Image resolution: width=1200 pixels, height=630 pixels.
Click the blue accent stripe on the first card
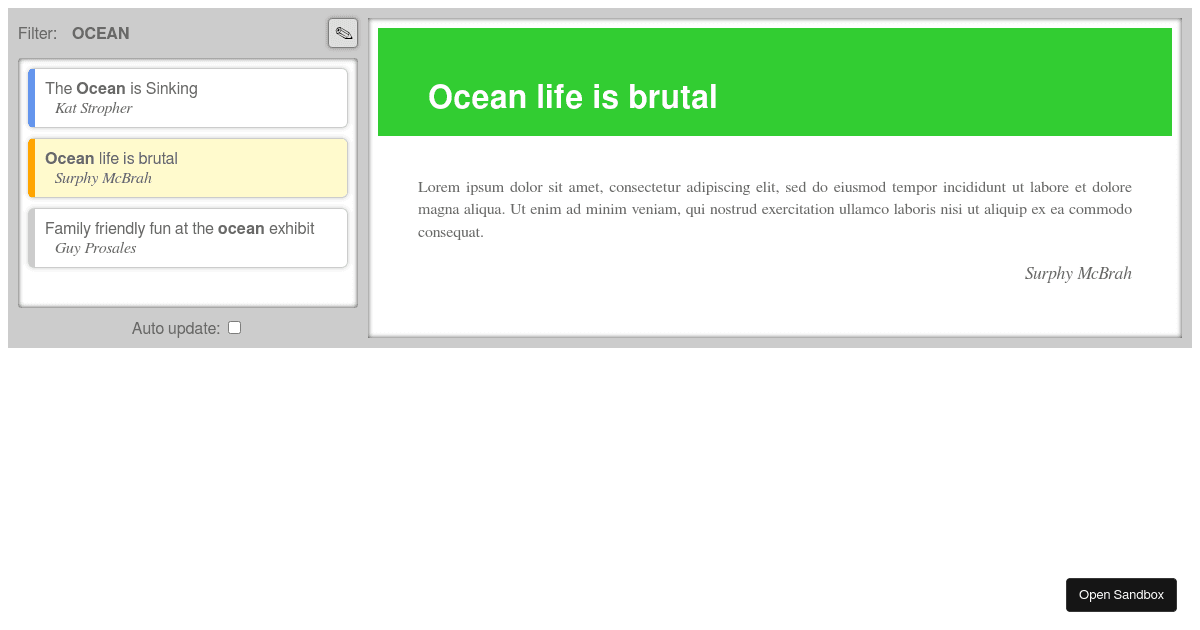[31, 97]
